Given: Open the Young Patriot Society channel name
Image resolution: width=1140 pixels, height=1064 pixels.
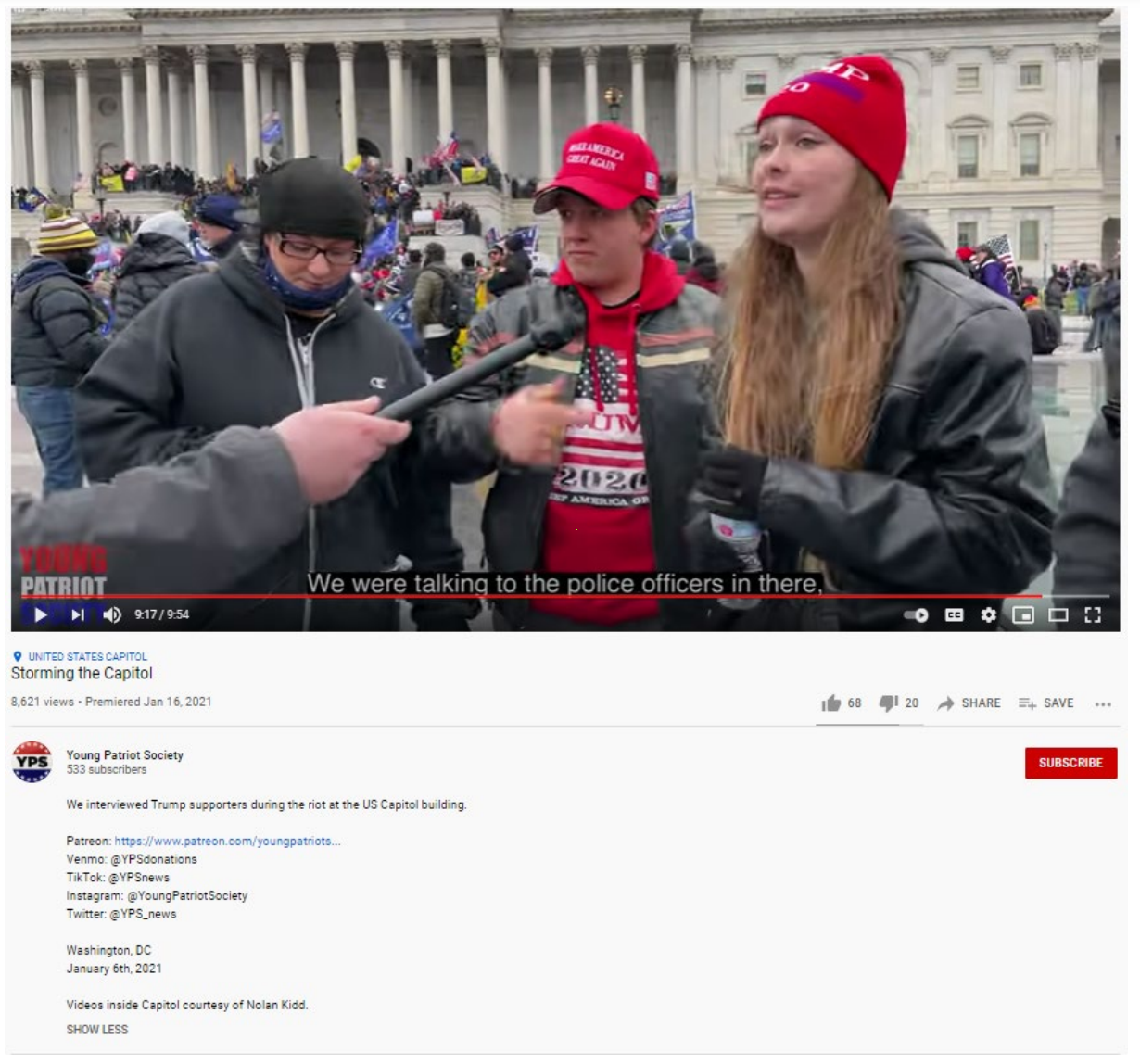Looking at the screenshot, I should click(125, 755).
